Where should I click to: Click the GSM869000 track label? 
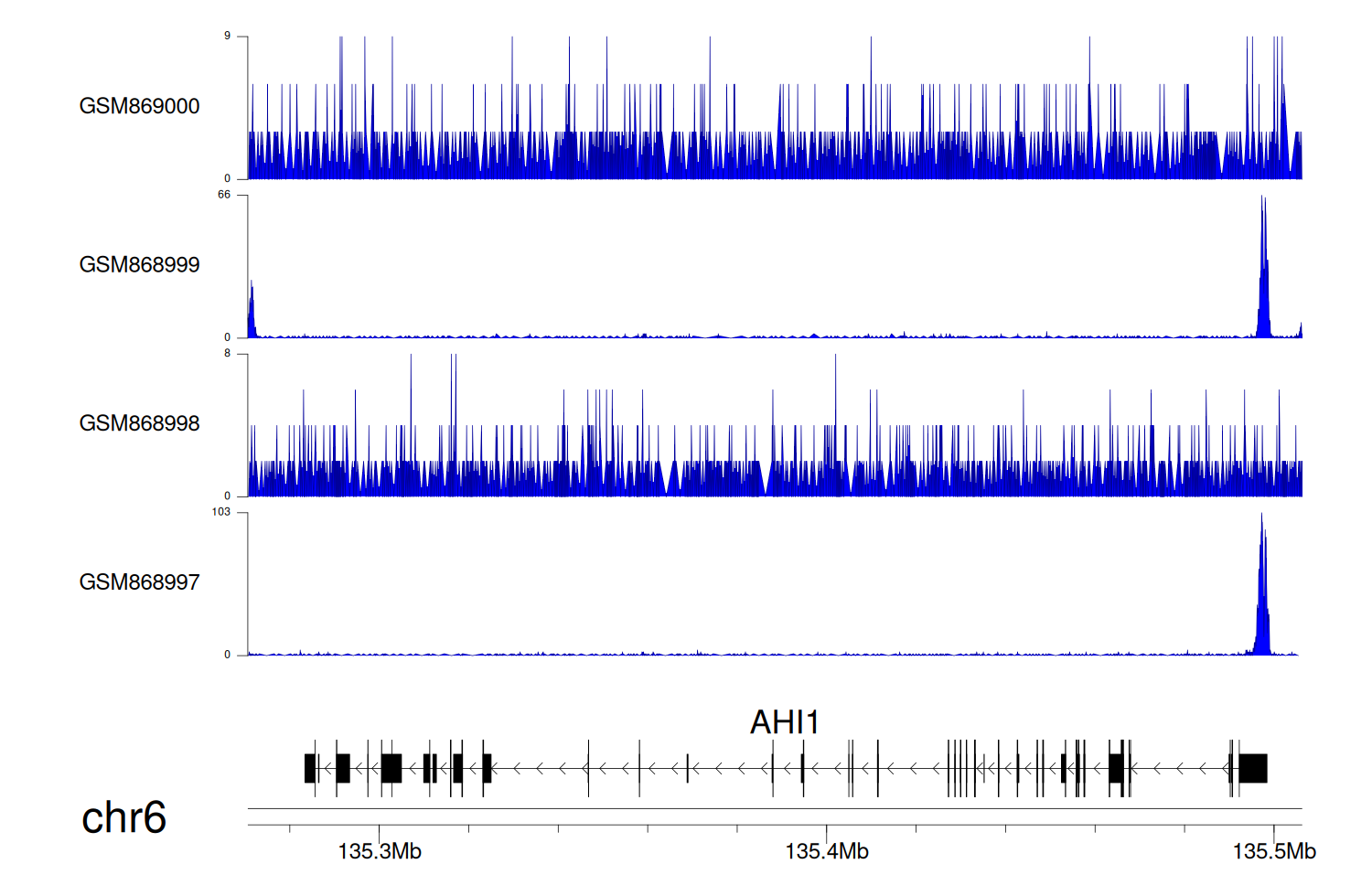139,106
